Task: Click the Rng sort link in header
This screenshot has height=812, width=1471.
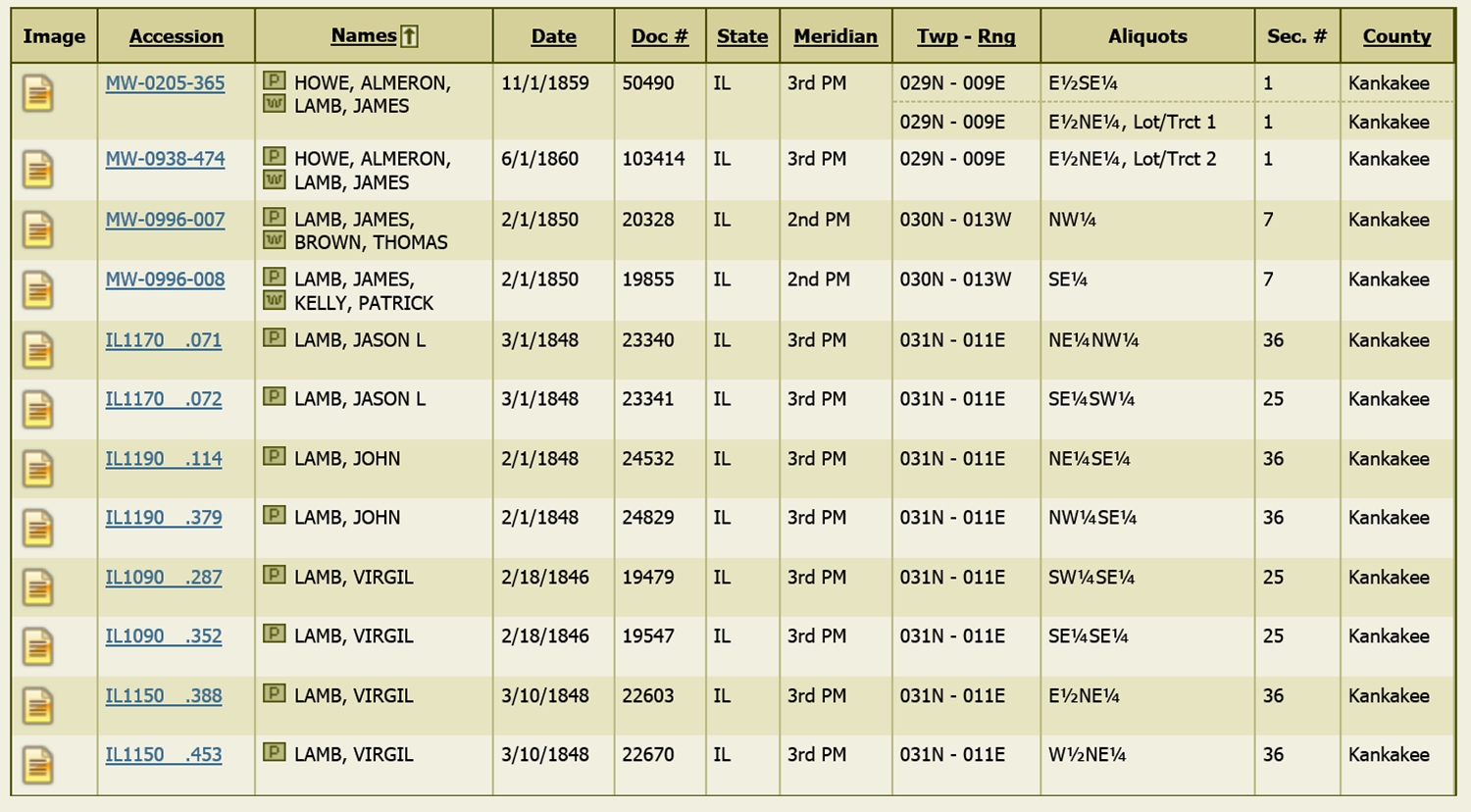Action: pyautogui.click(x=996, y=36)
